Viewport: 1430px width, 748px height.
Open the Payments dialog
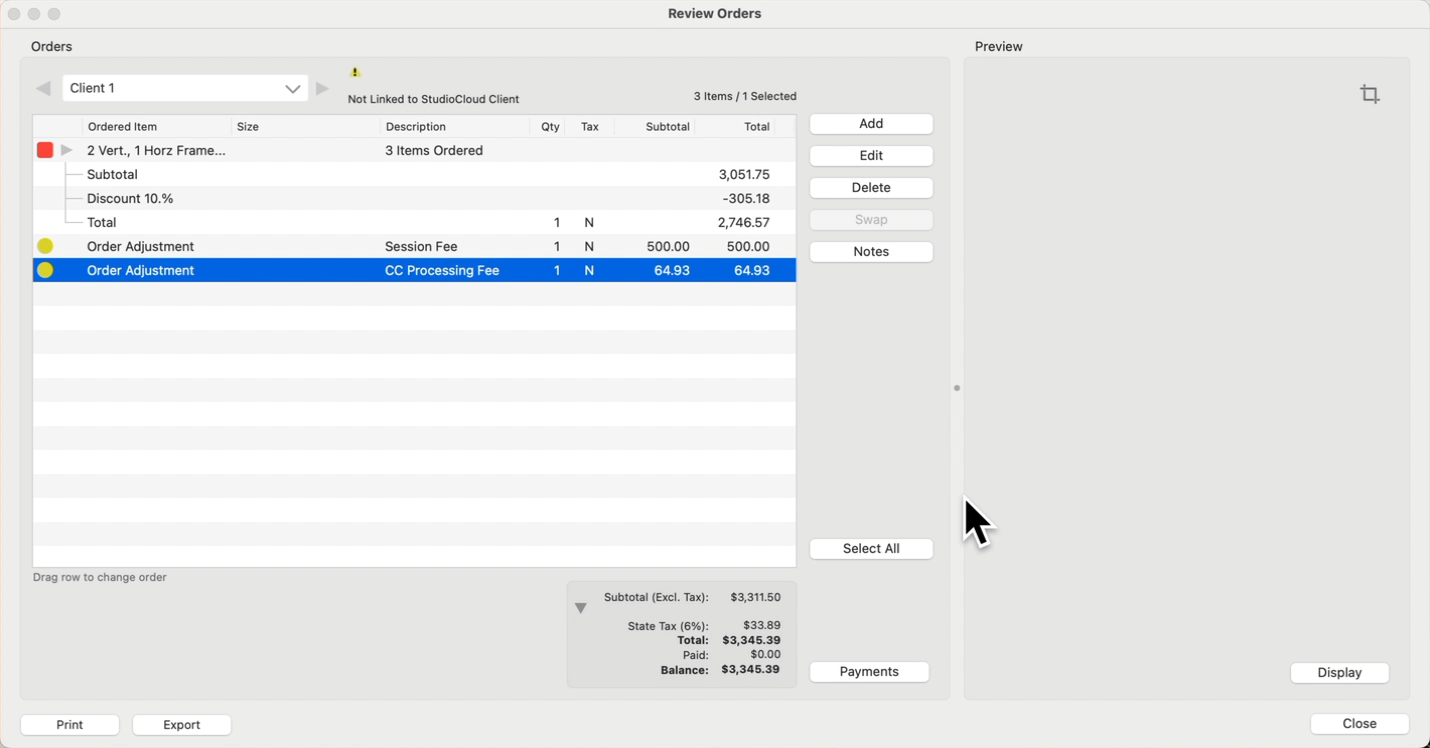pos(869,672)
